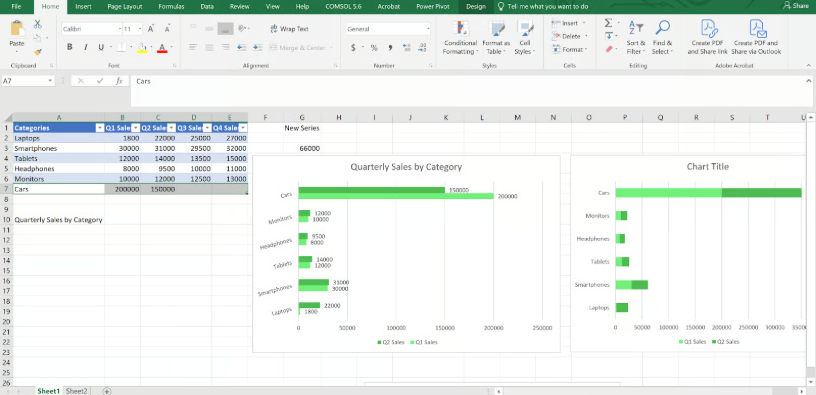Switch to the Power Pivot tab

(433, 7)
